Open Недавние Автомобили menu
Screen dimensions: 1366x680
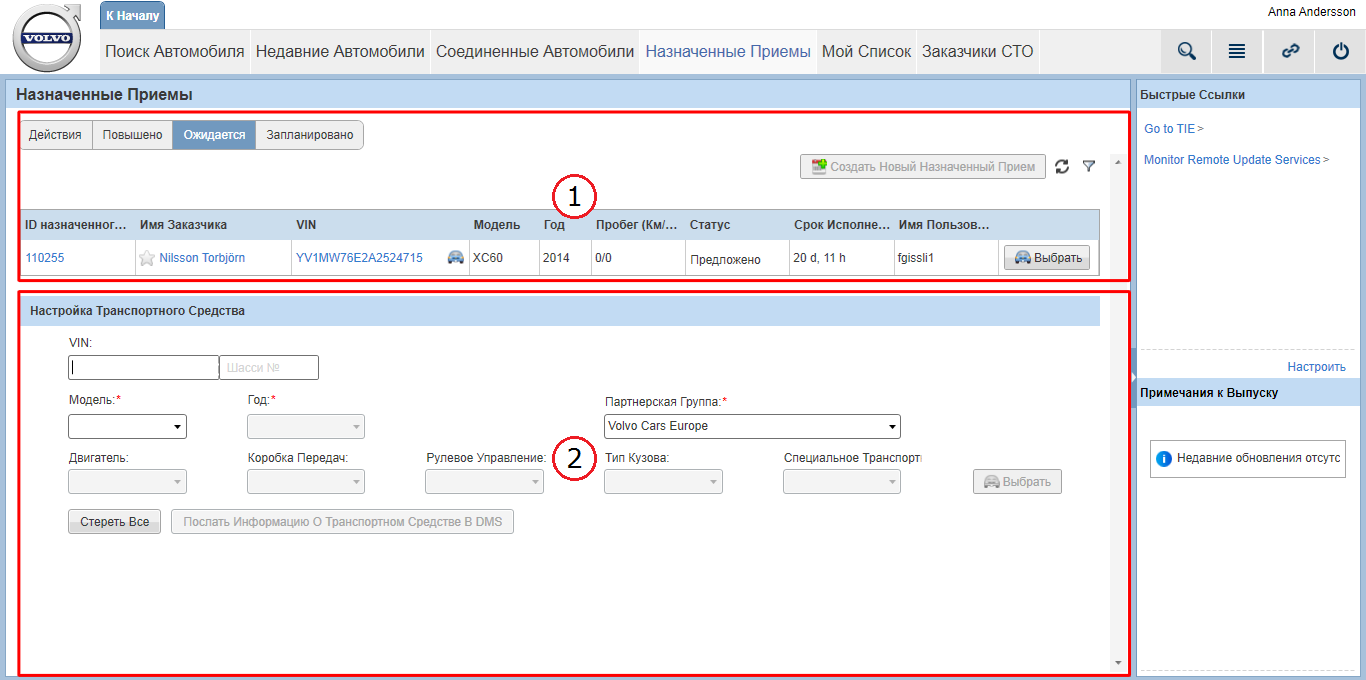[340, 51]
